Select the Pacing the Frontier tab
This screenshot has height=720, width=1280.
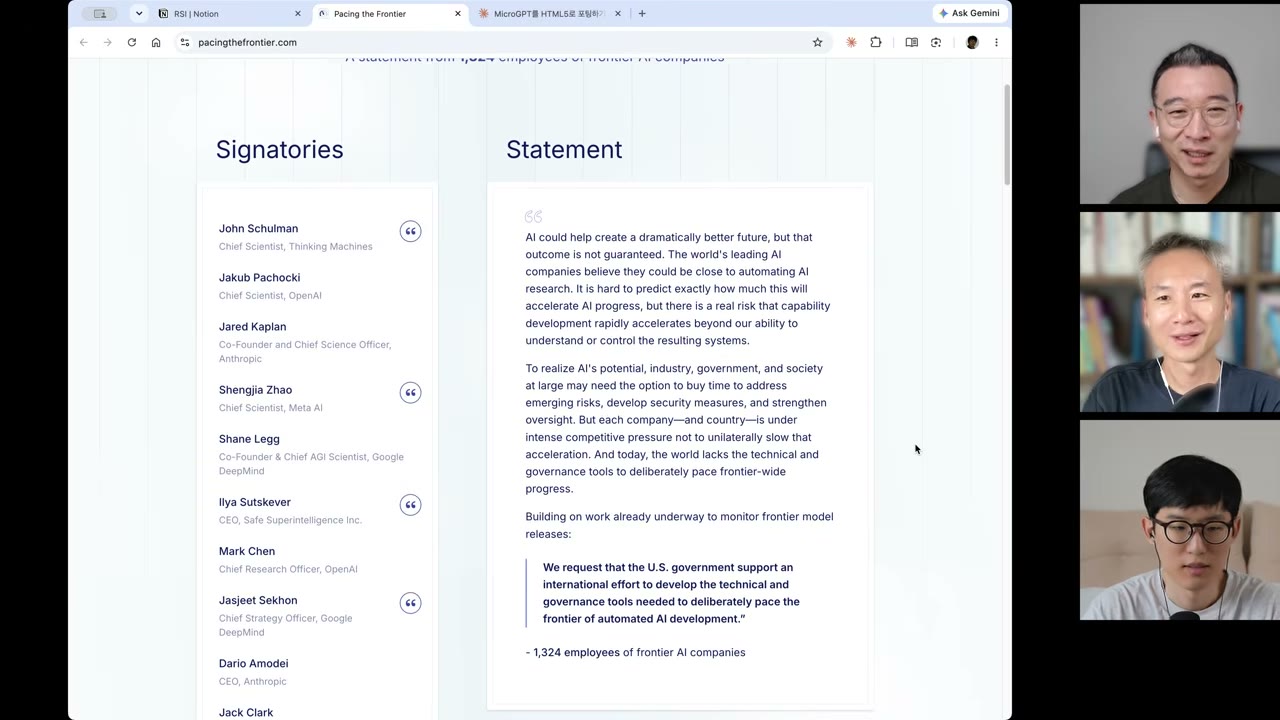(390, 13)
